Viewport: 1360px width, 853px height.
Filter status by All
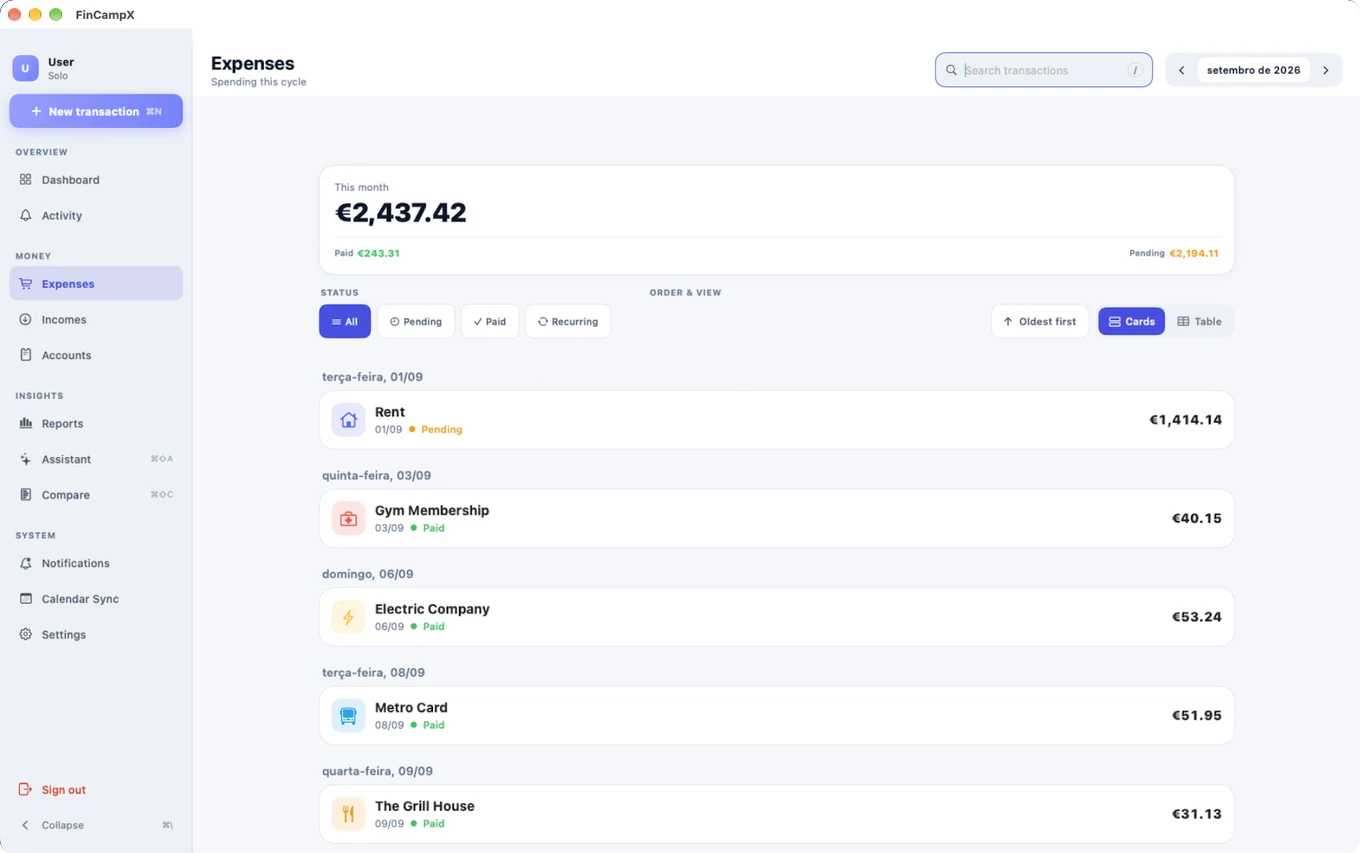345,322
